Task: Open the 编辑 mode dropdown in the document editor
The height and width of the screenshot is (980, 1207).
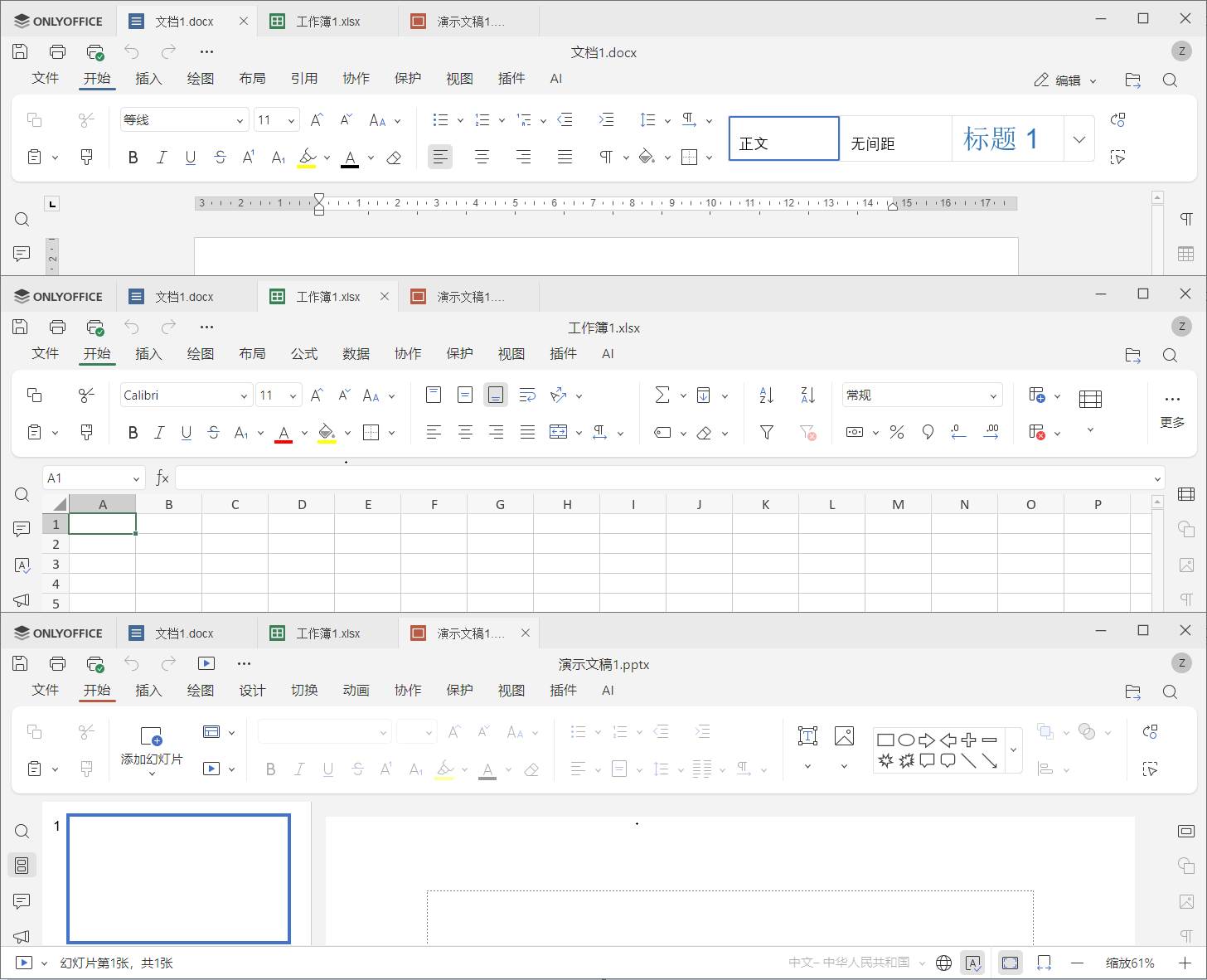Action: [x=1065, y=80]
